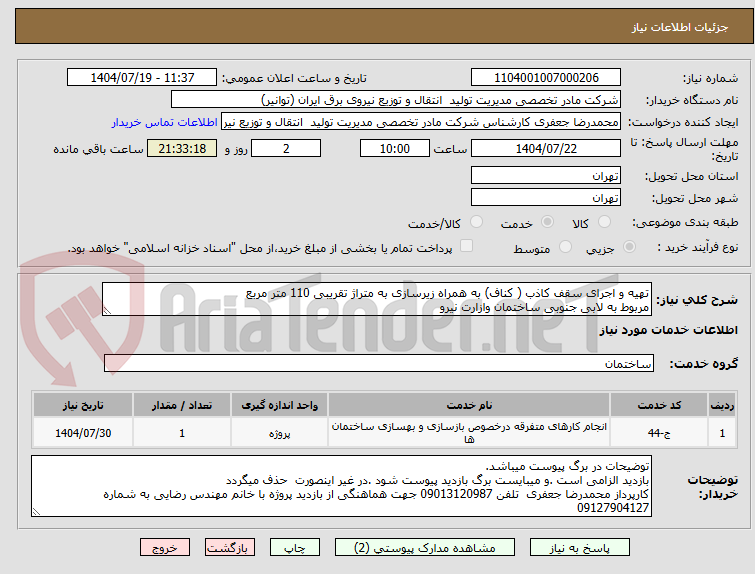Click the resize handle of شرح کلی نیاز

[x=107, y=311]
